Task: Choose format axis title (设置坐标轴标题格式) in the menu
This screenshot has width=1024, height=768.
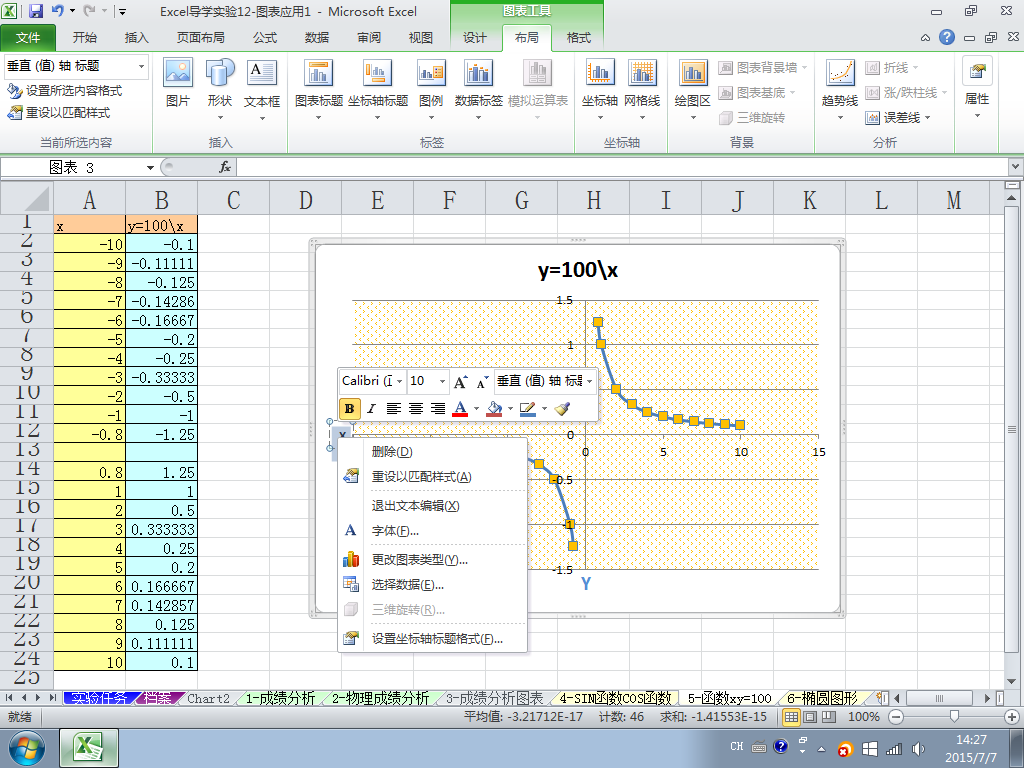Action: click(432, 639)
